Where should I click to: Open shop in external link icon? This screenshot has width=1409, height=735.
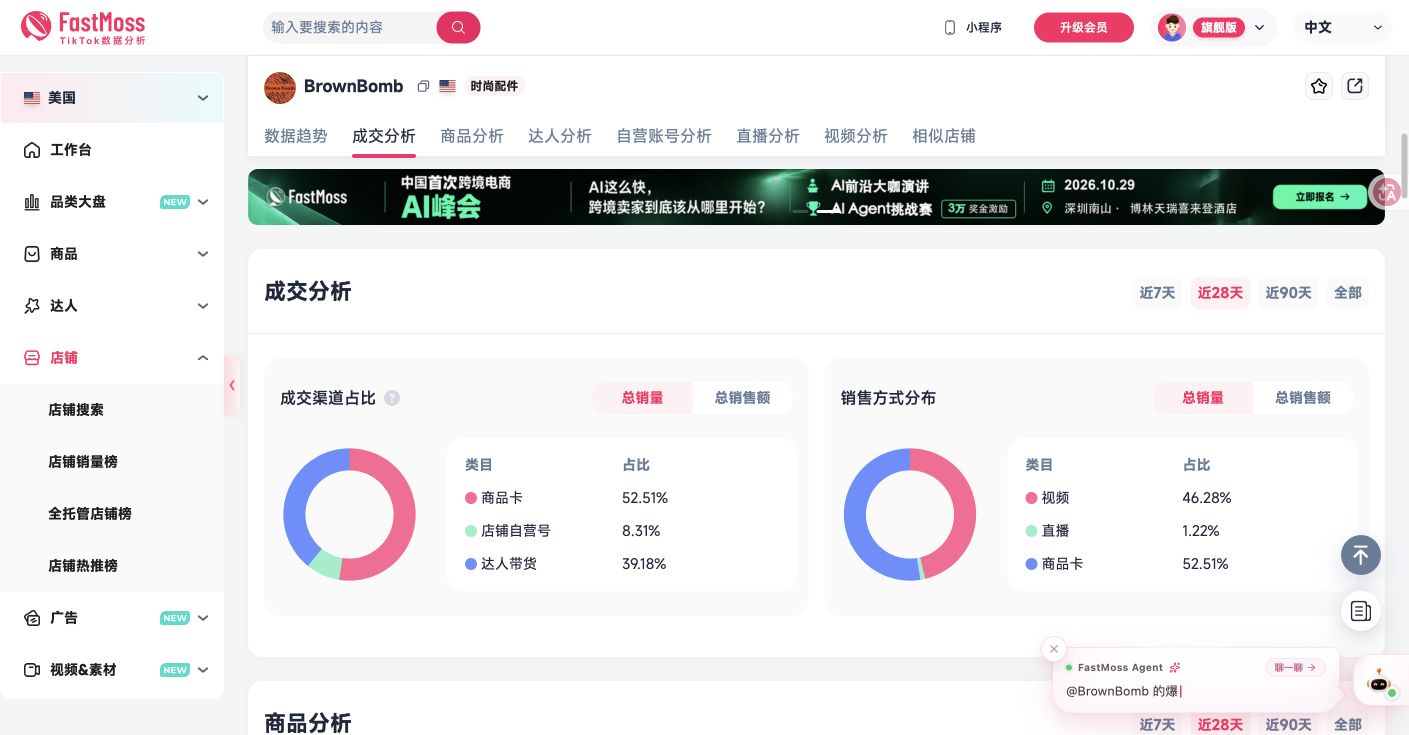pyautogui.click(x=1355, y=86)
